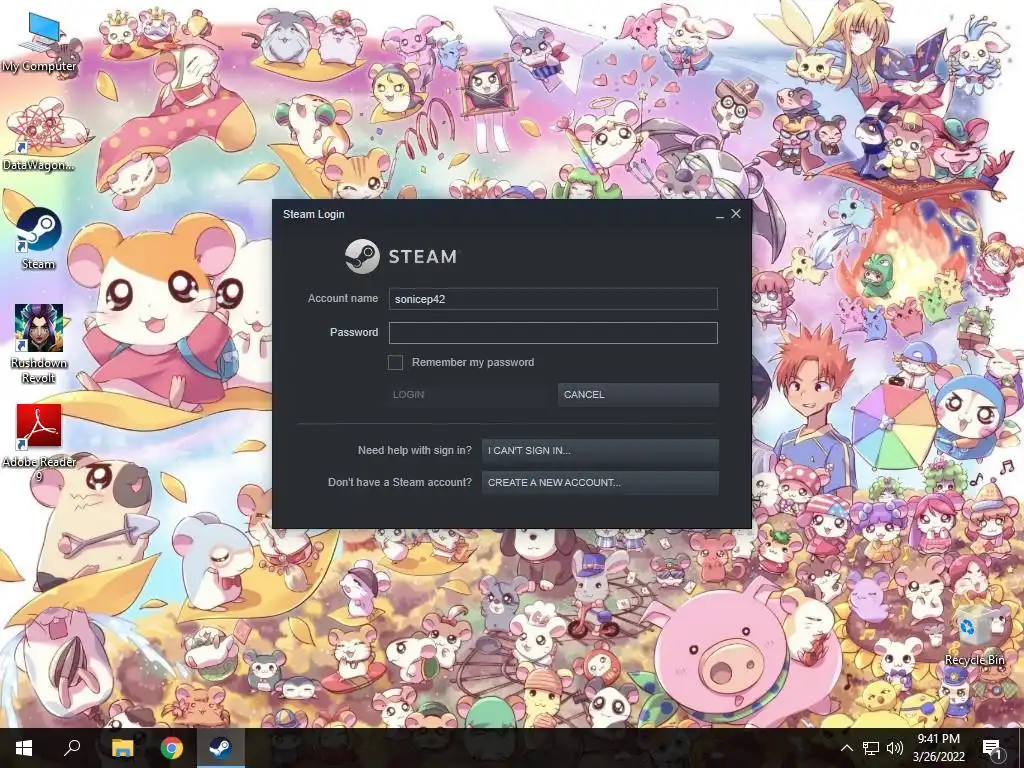Select the Rushdown Revolt desktop shortcut

[39, 344]
